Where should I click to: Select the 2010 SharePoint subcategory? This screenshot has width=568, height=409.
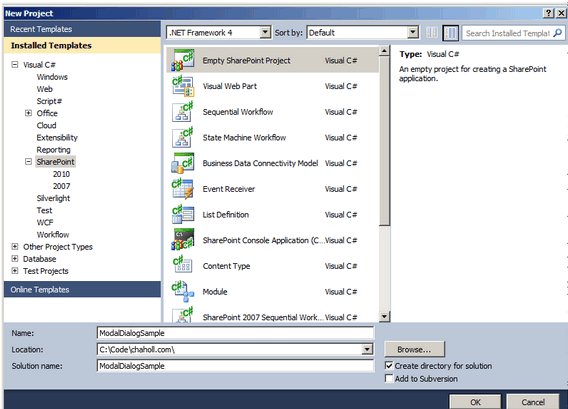[61, 174]
